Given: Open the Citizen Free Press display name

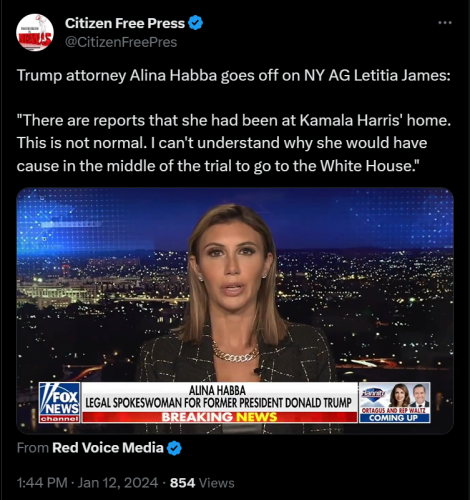Looking at the screenshot, I should point(125,23).
